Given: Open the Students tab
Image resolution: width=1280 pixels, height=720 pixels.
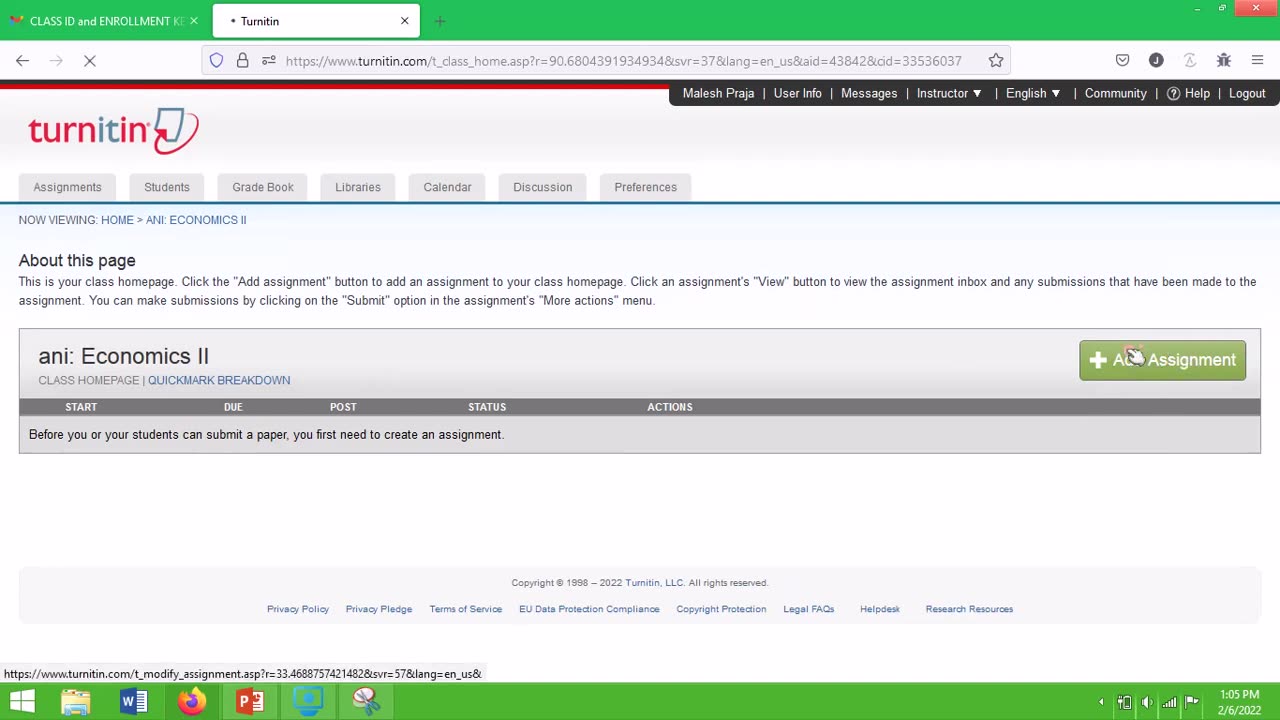Looking at the screenshot, I should [167, 187].
